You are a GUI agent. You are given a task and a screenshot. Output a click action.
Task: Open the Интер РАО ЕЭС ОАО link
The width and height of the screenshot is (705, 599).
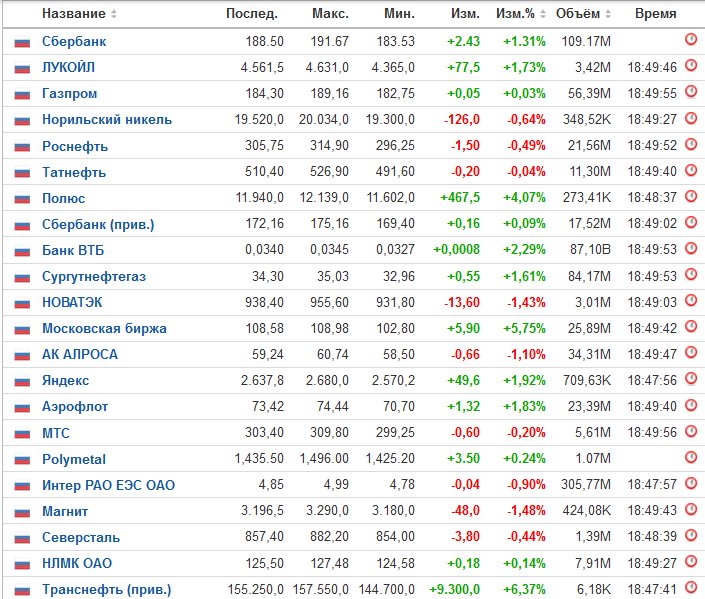coord(108,485)
